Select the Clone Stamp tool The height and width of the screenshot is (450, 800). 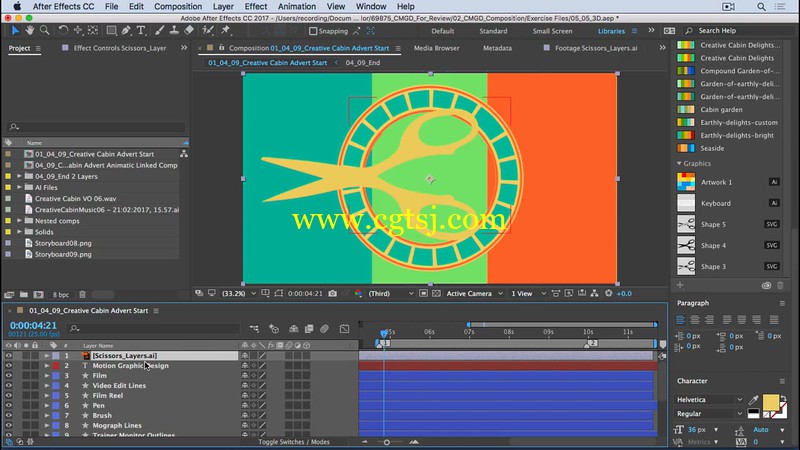(174, 31)
